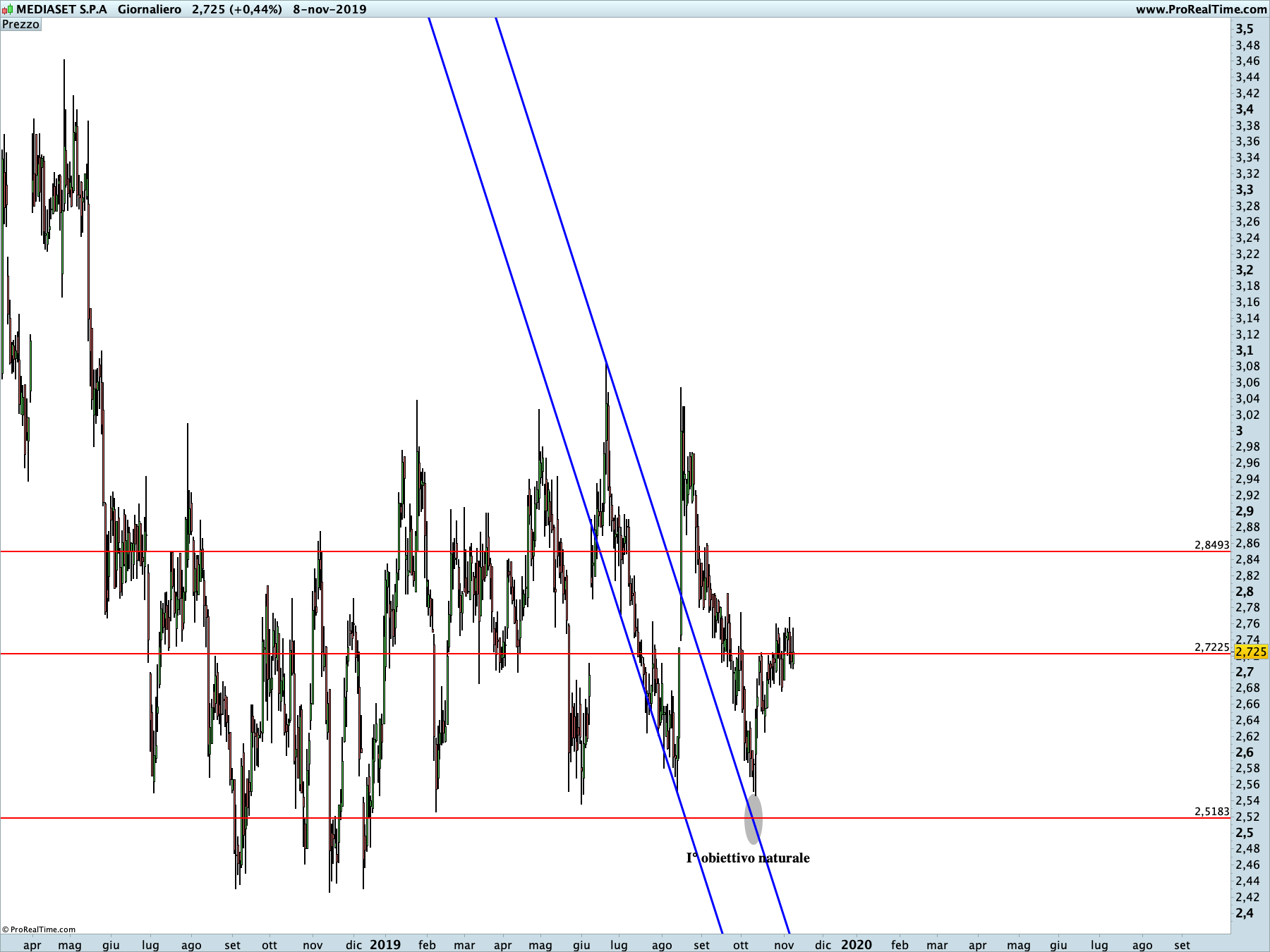Click the 2,6 price on the scale
1270x952 pixels.
(1245, 752)
